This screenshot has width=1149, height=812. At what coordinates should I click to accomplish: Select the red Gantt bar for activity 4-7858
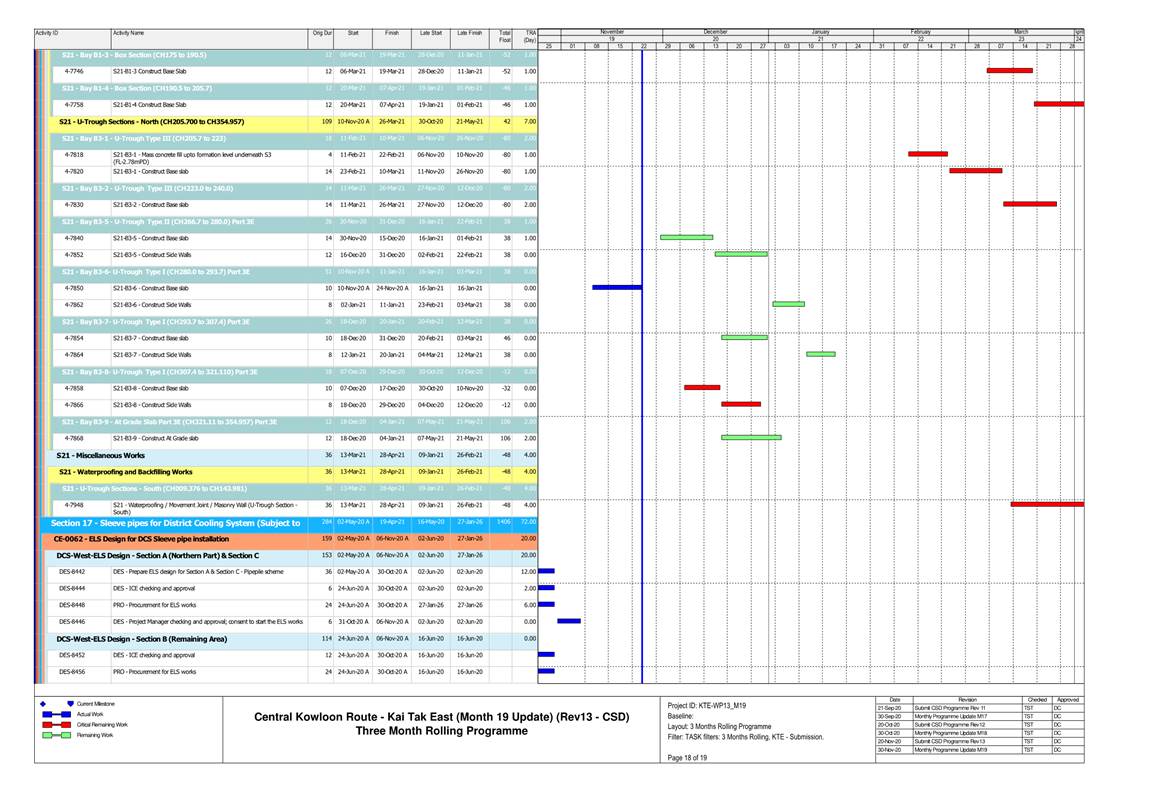(701, 388)
